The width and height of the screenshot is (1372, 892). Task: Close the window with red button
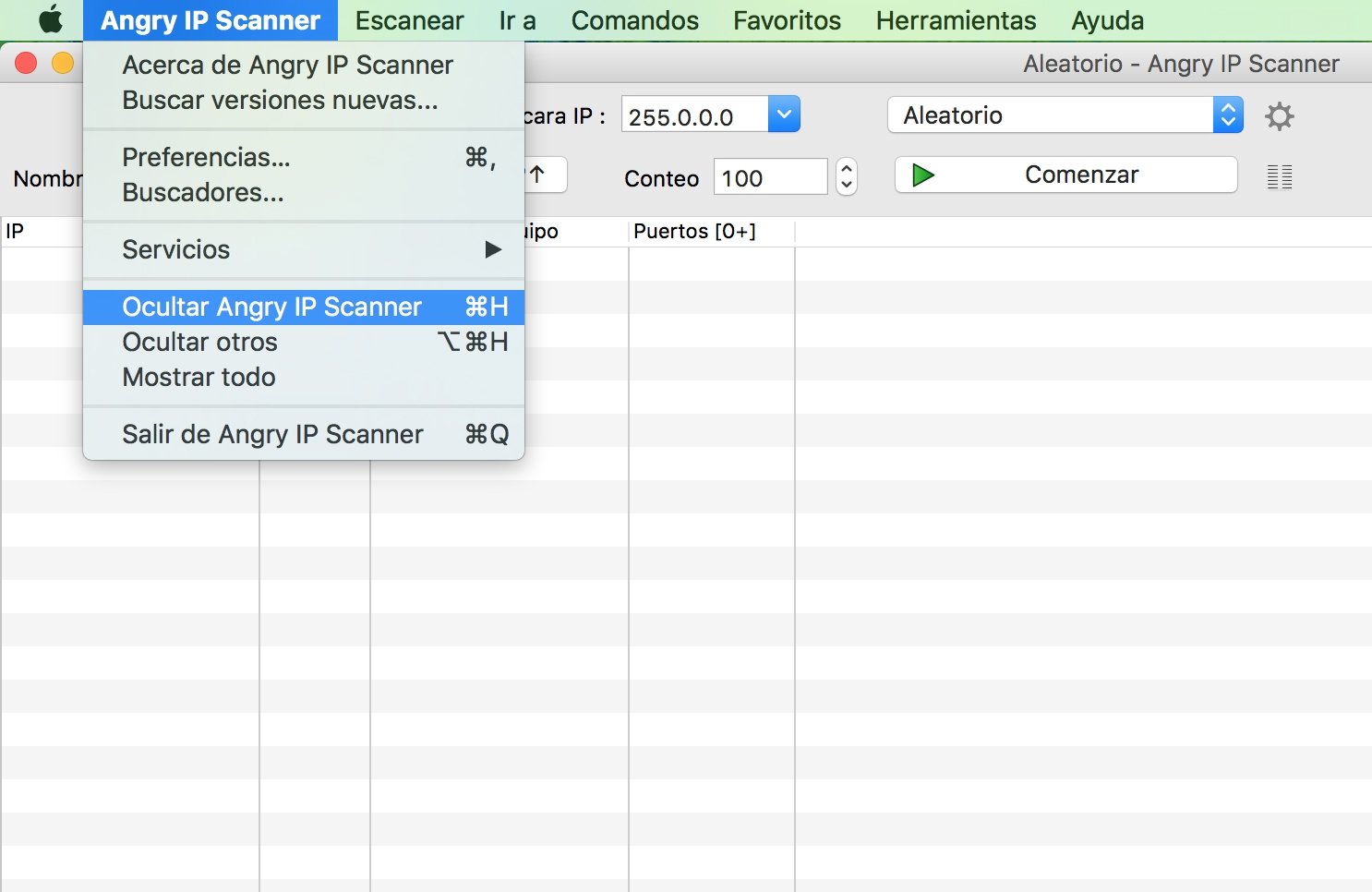point(26,63)
